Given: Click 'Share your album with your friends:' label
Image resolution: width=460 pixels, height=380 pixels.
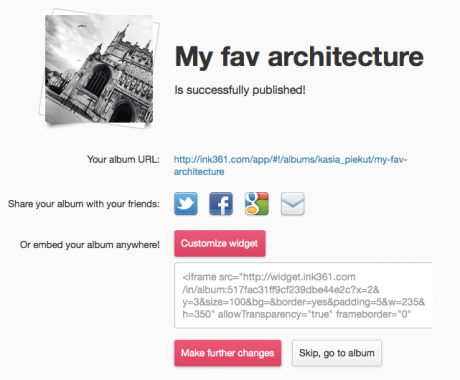Looking at the screenshot, I should pos(84,204).
